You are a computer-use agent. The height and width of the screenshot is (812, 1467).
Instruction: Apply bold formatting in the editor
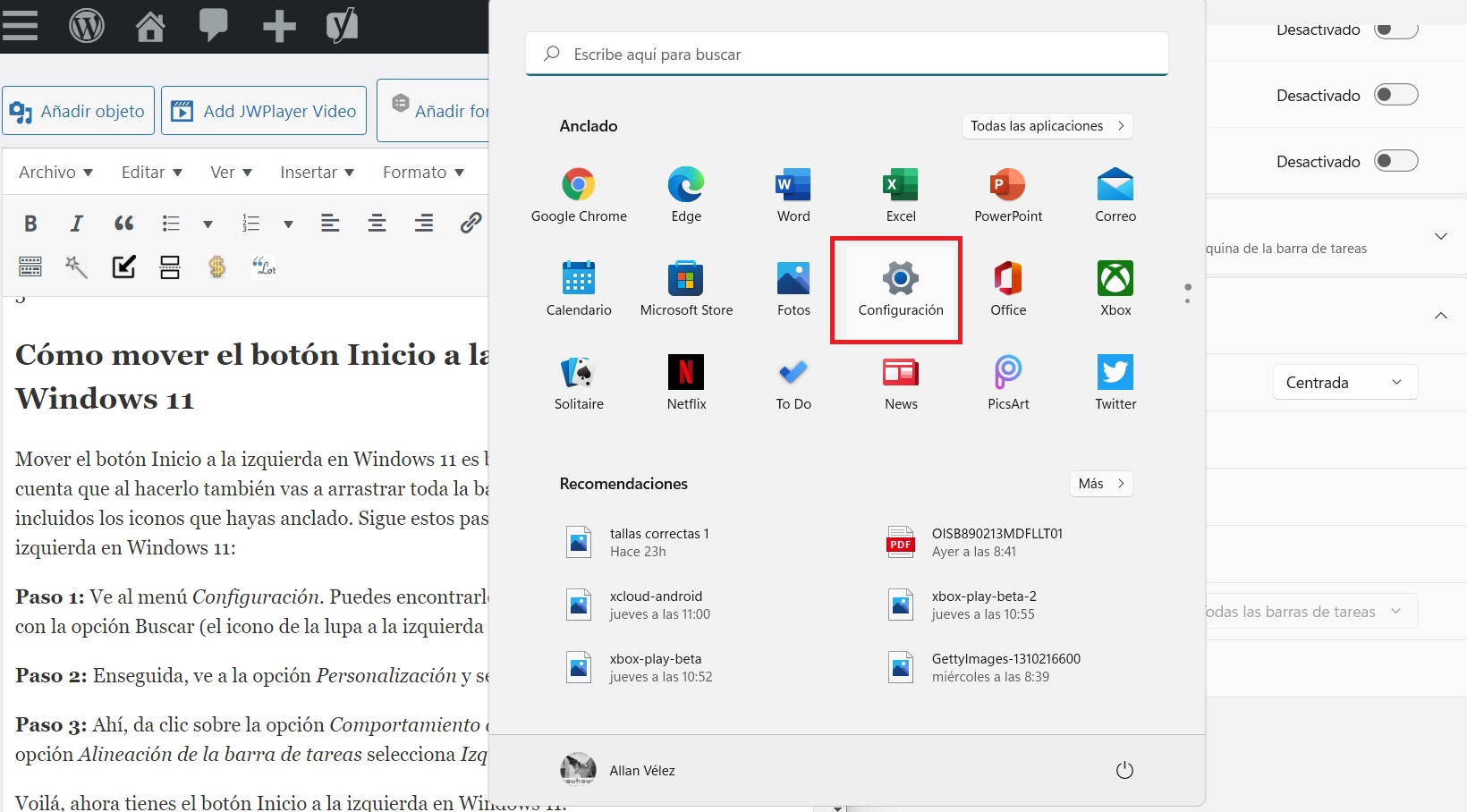click(30, 224)
